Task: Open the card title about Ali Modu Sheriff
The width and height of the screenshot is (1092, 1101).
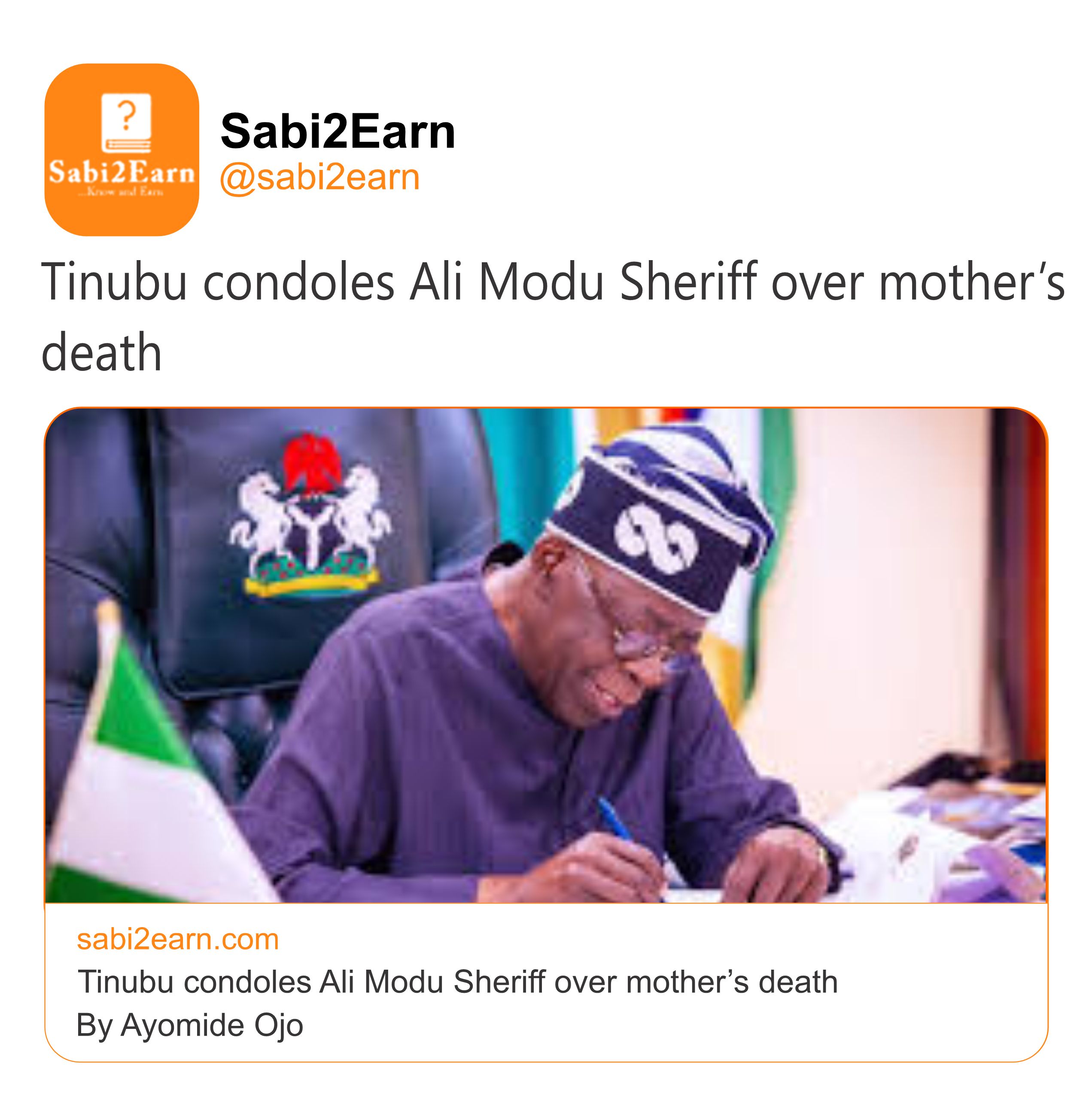Action: 457,981
